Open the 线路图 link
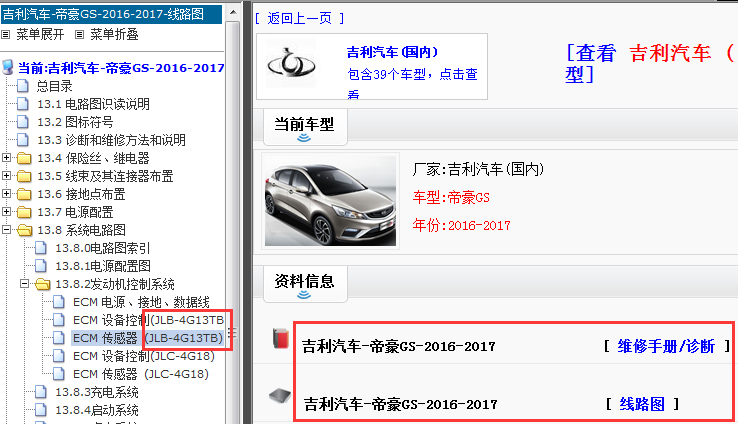The image size is (738, 424). point(642,404)
